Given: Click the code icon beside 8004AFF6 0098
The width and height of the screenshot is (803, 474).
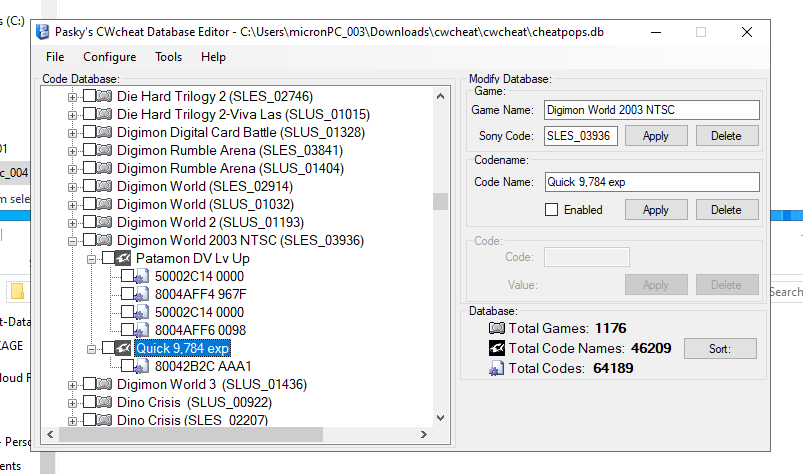Looking at the screenshot, I should pos(142,330).
